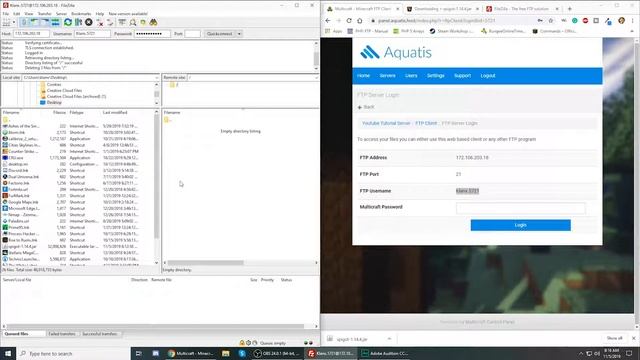Click the Host input field in FileZilla
The width and height of the screenshot is (640, 360).
pyautogui.click(x=31, y=34)
